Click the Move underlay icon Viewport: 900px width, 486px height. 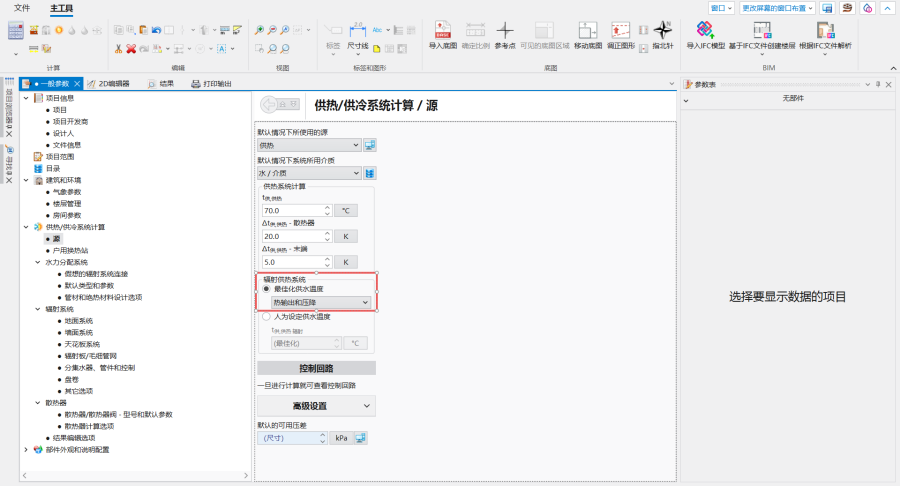(588, 31)
